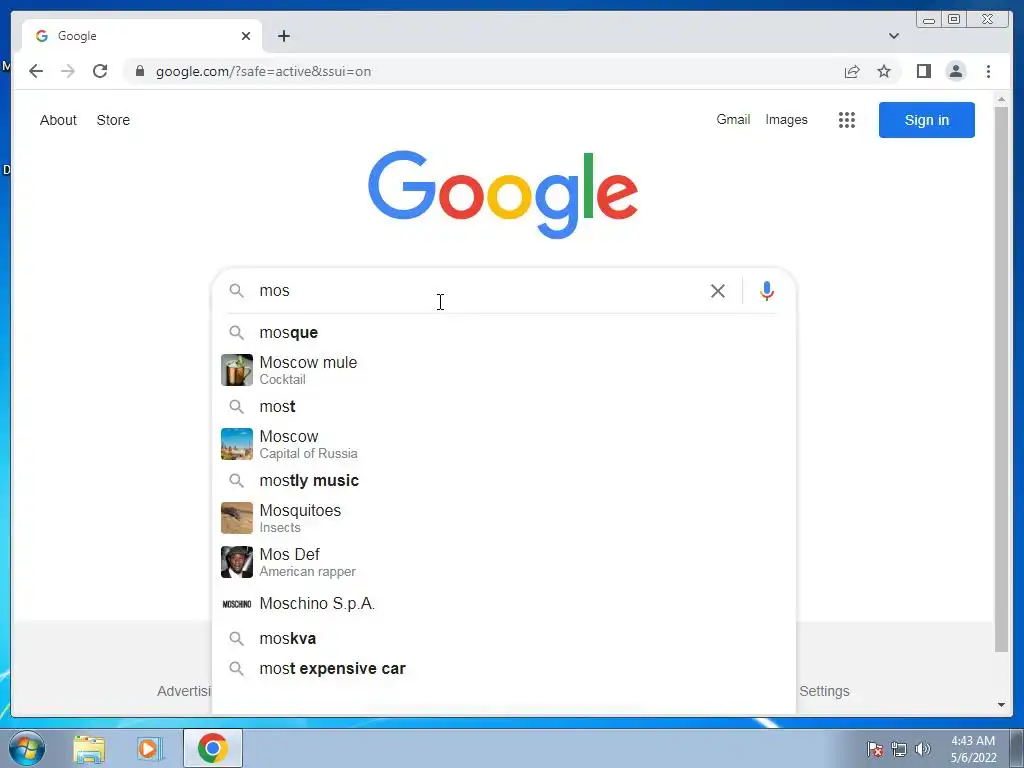This screenshot has width=1024, height=768.
Task: Click the Moscow mule cocktail thumbnail
Action: click(x=236, y=370)
